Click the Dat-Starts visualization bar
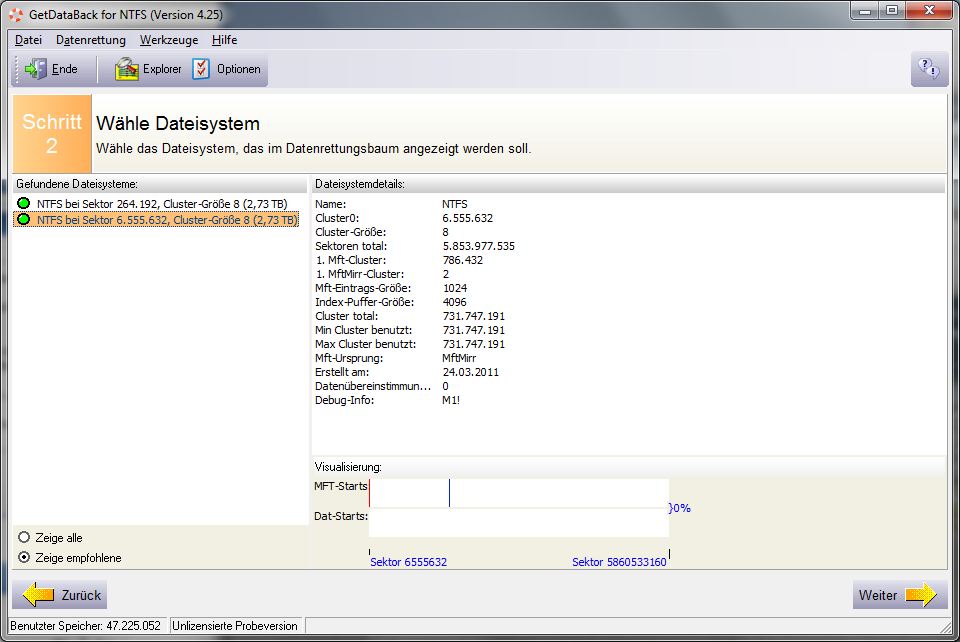960x642 pixels. coord(519,523)
